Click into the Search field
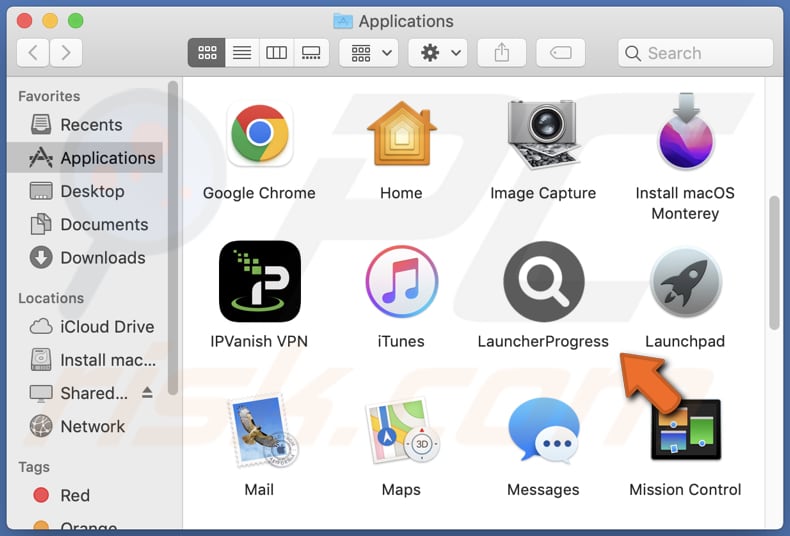Image resolution: width=790 pixels, height=536 pixels. (696, 52)
